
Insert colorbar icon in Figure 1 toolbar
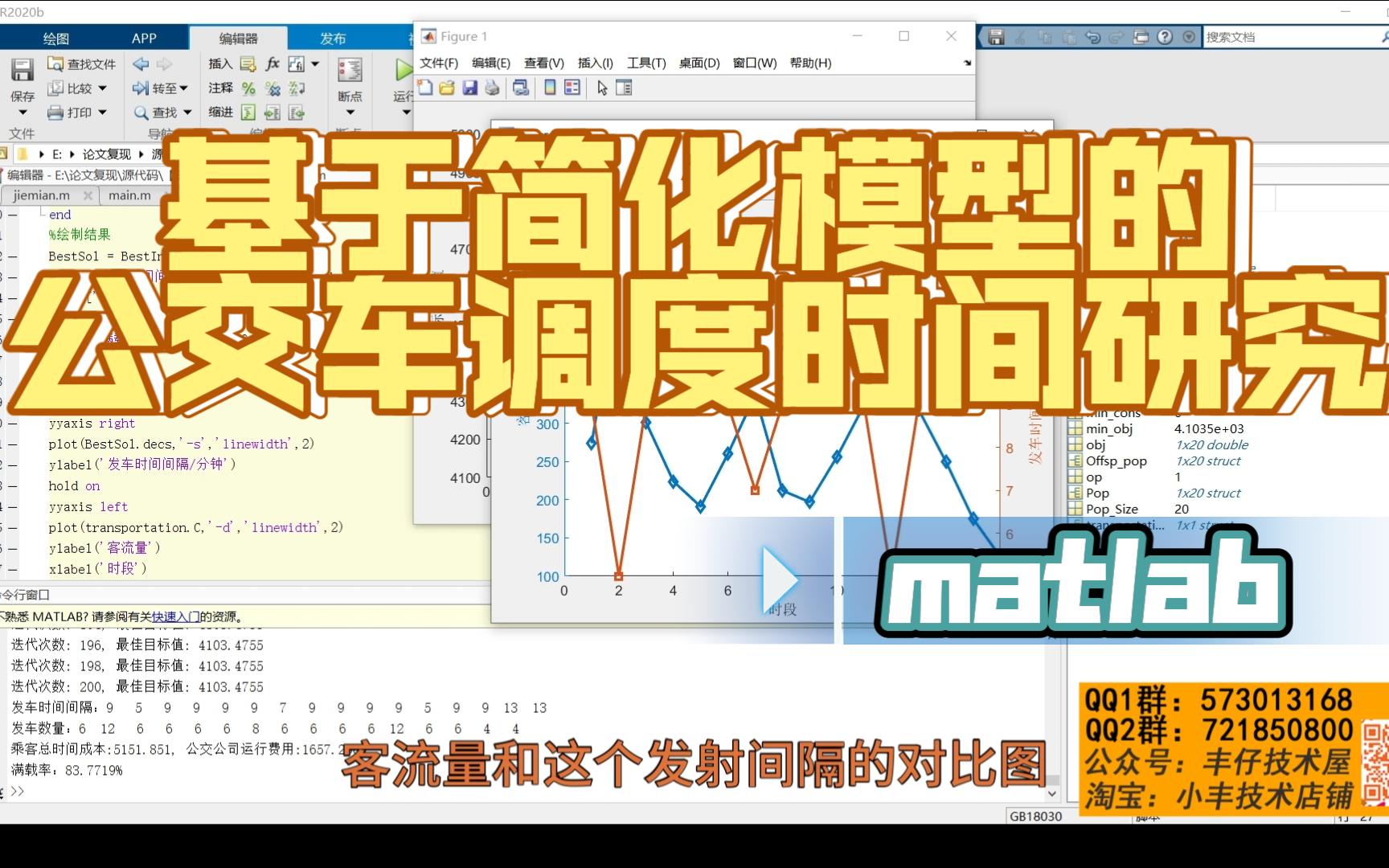[x=550, y=88]
